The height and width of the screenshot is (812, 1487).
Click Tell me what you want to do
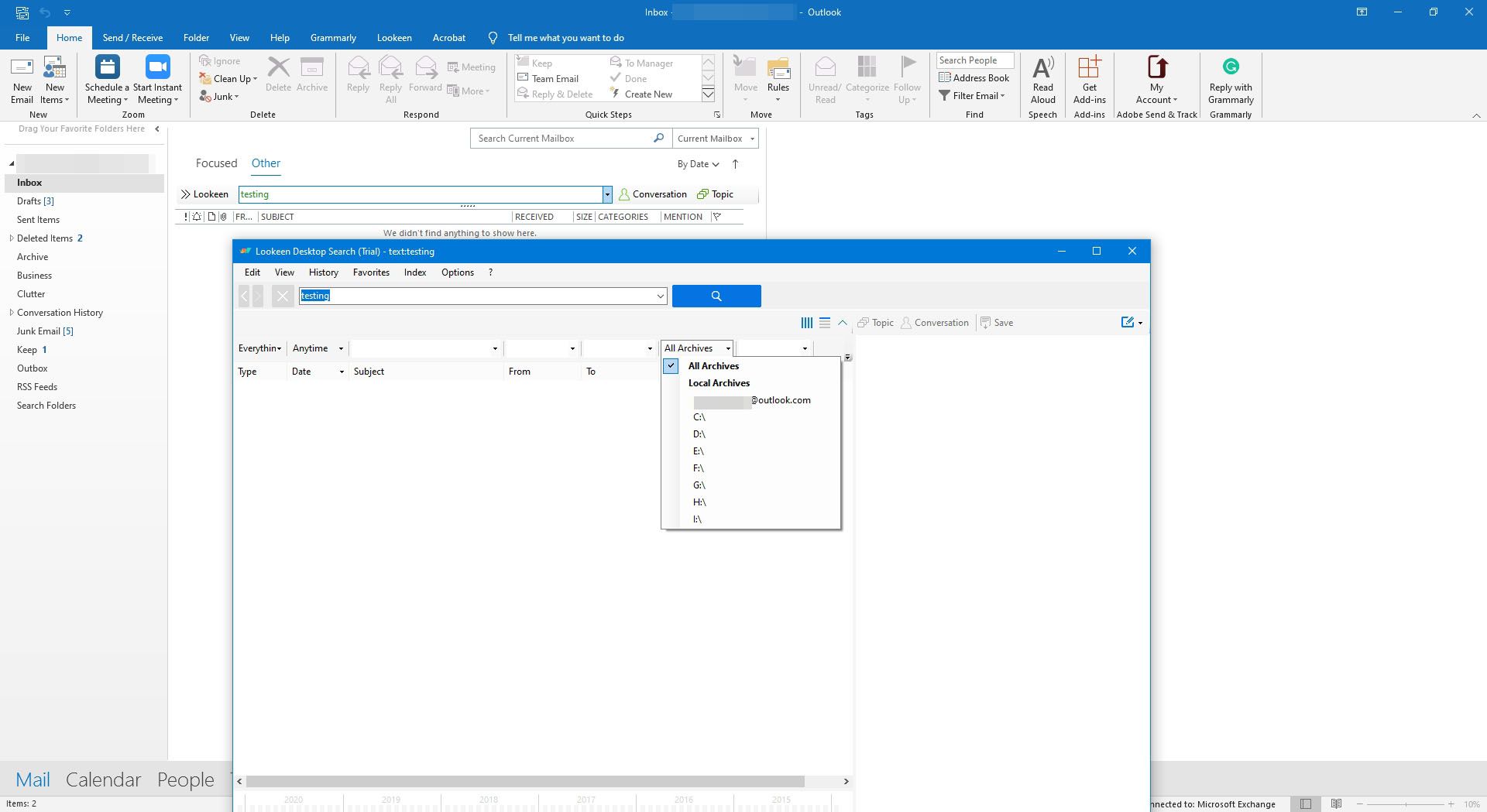[565, 37]
